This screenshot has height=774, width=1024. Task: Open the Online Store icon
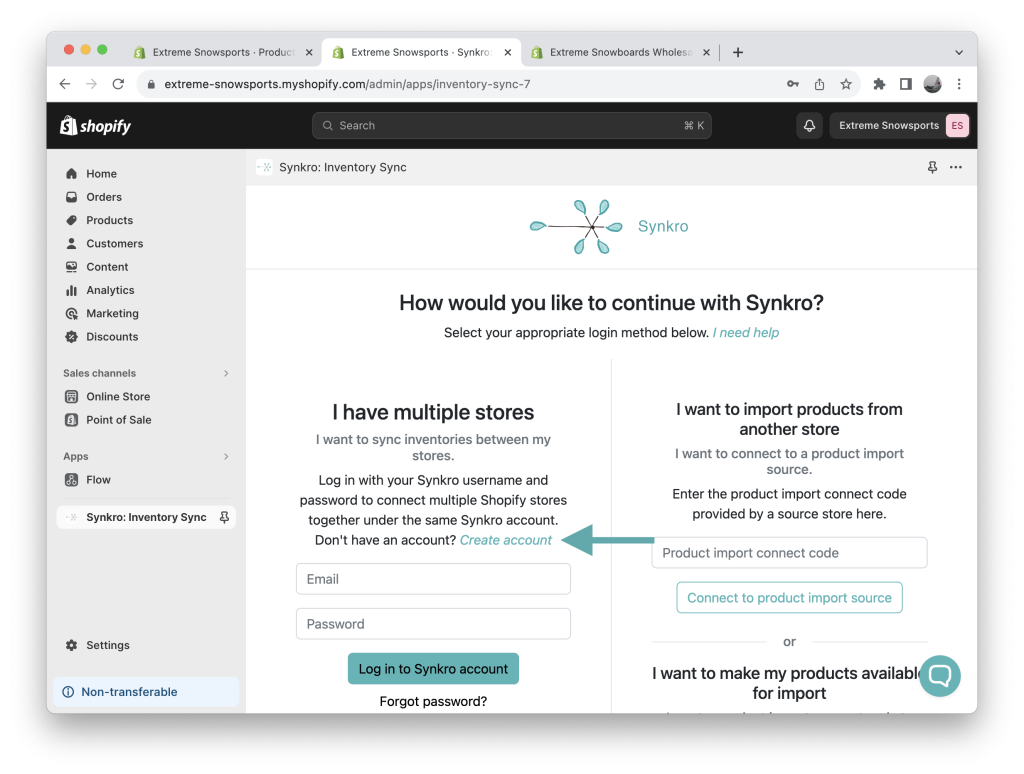click(x=71, y=396)
